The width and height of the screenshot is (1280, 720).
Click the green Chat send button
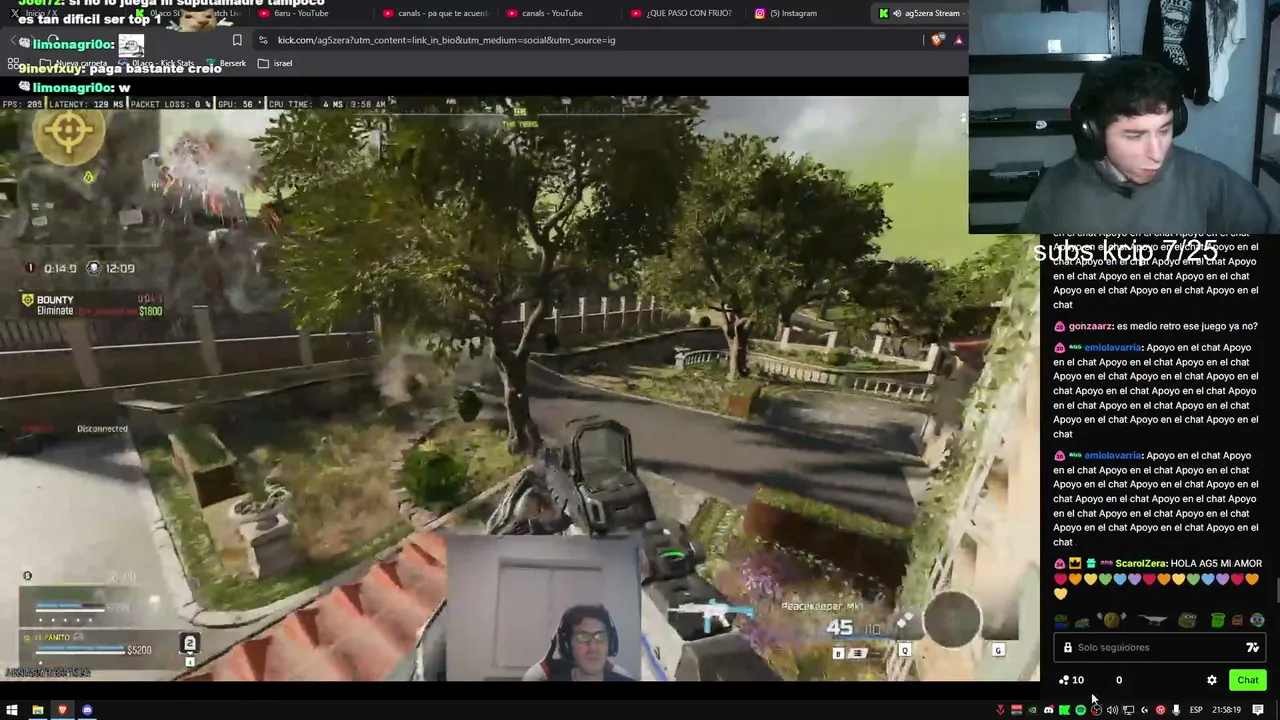pyautogui.click(x=1248, y=680)
